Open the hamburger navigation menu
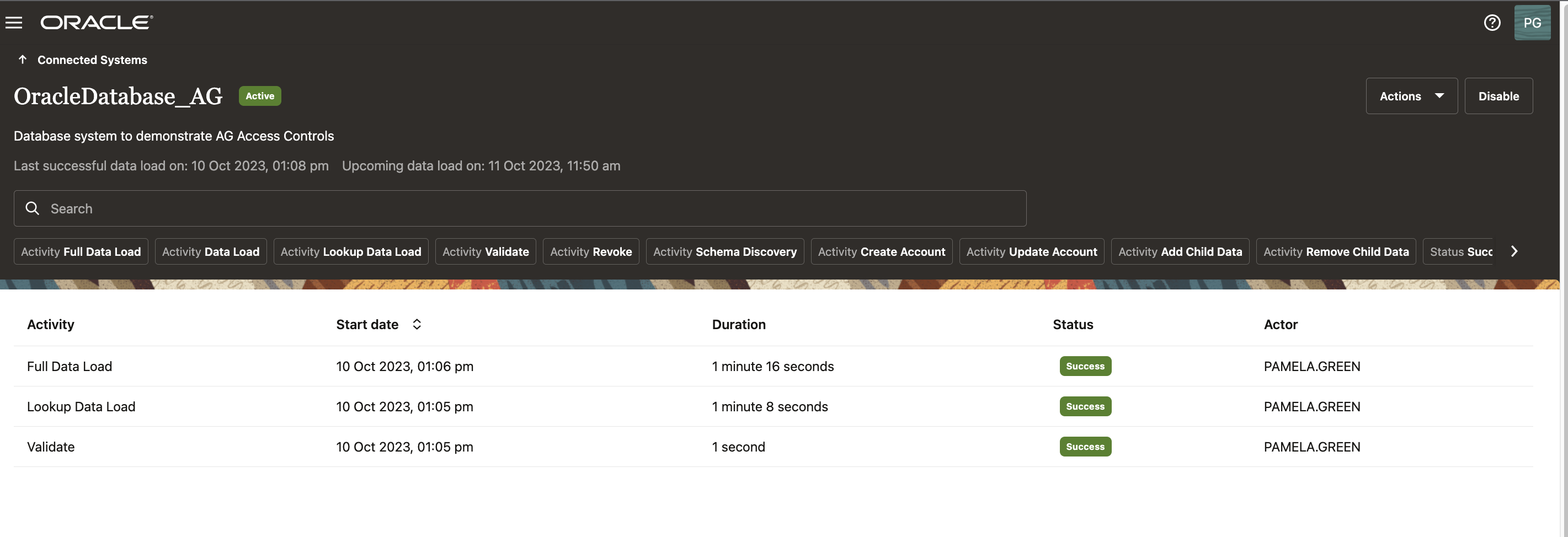This screenshot has height=537, width=1568. [13, 23]
